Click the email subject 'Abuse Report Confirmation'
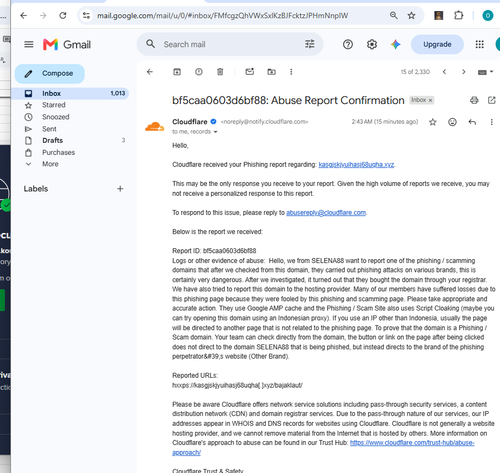This screenshot has height=473, width=500. tap(338, 100)
